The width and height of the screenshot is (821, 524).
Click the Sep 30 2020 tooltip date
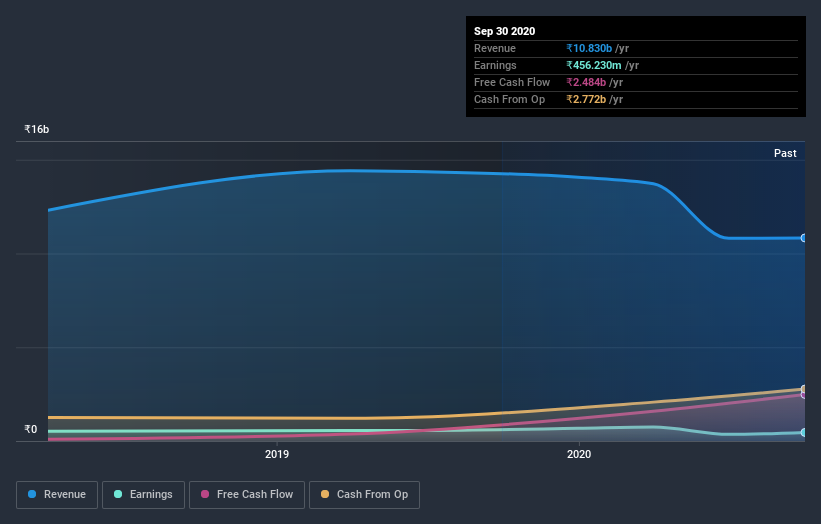point(504,31)
